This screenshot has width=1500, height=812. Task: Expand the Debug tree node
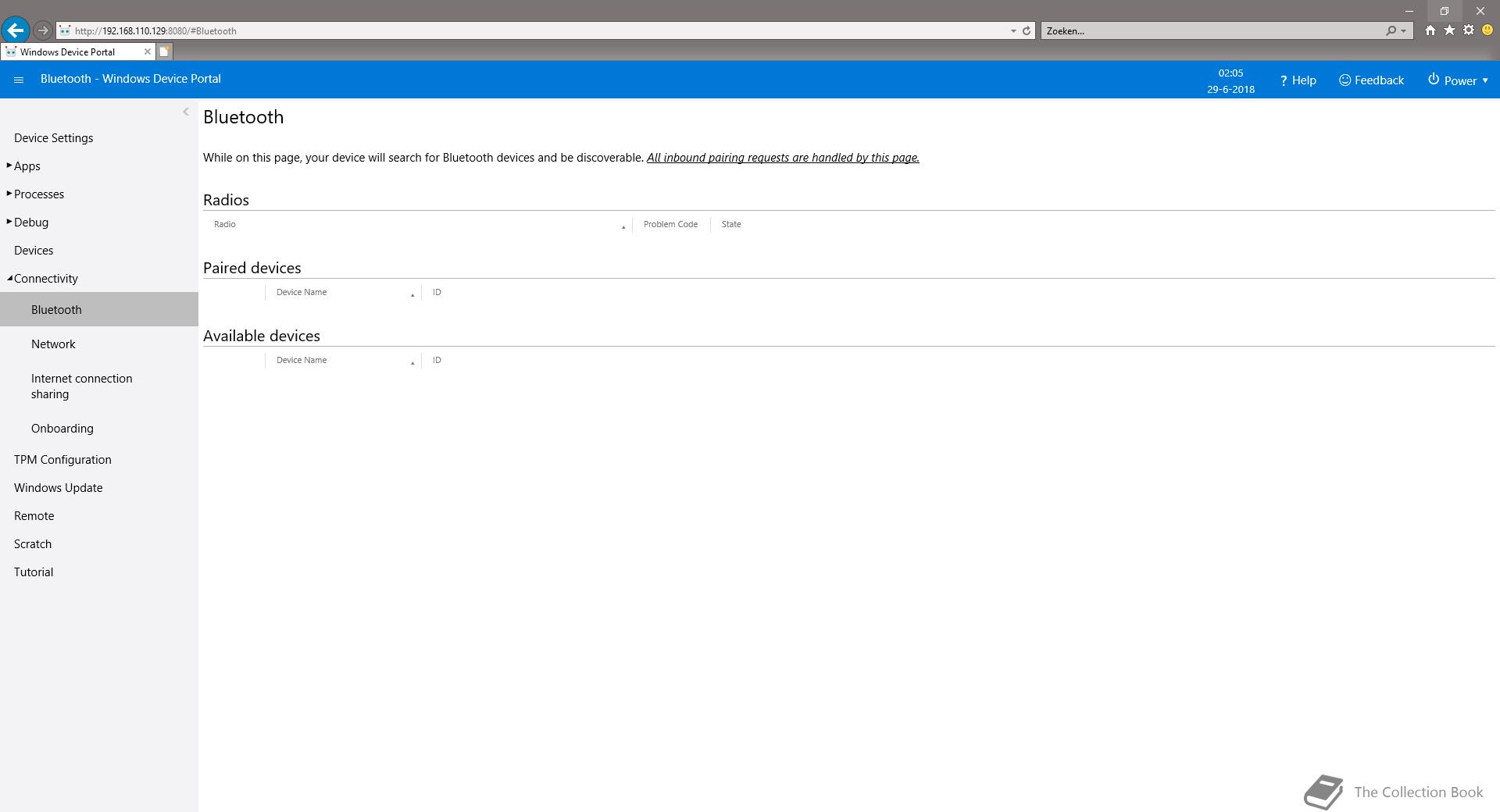coord(9,222)
